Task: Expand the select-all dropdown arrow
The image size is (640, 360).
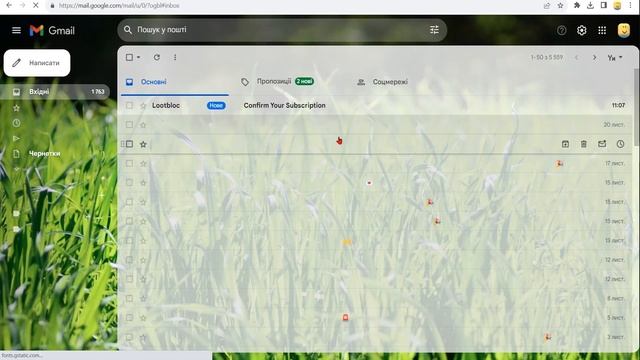Action: tap(138, 57)
